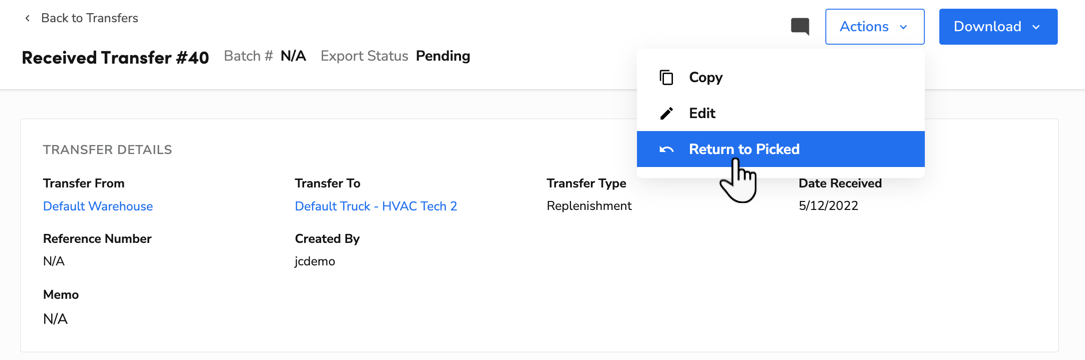Image resolution: width=1085 pixels, height=360 pixels.
Task: Click the Received Transfer #40 heading
Action: pos(116,57)
